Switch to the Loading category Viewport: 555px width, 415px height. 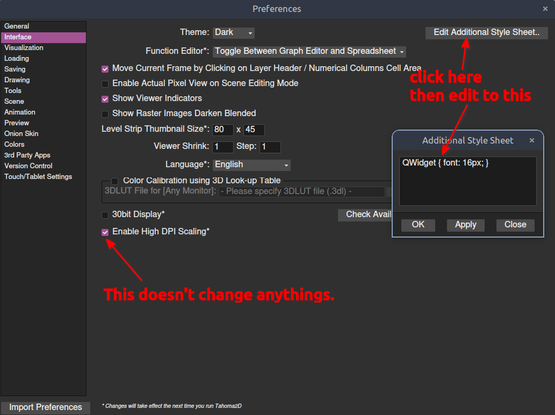click(x=43, y=58)
